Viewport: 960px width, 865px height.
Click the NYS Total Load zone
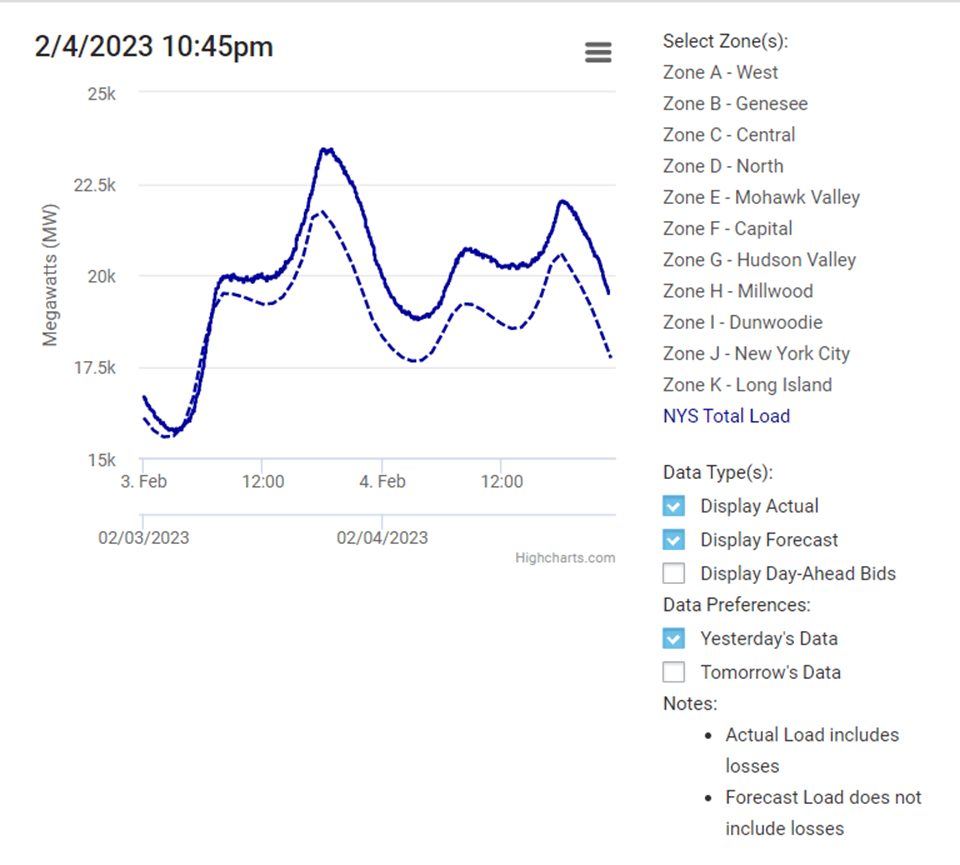pos(726,416)
